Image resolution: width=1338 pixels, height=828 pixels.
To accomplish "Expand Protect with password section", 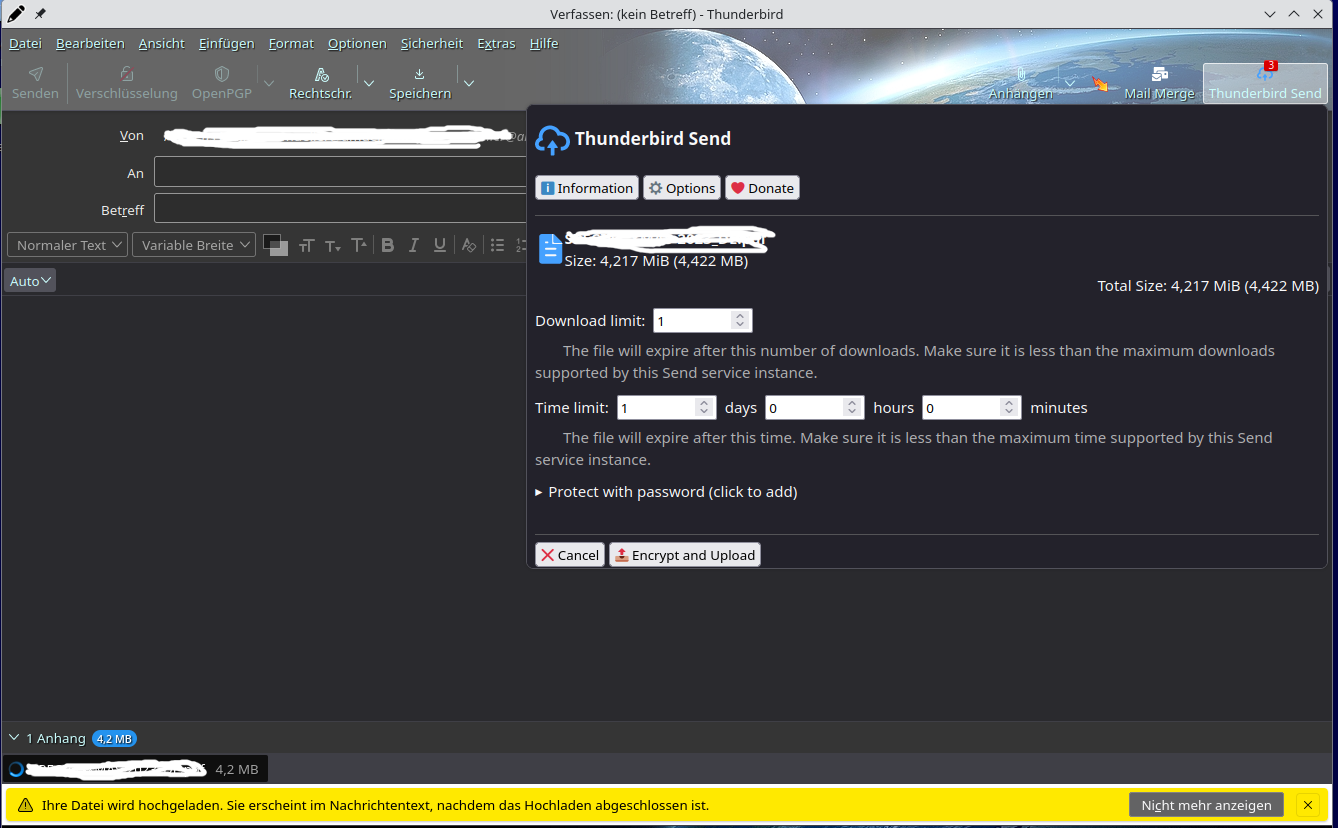I will pyautogui.click(x=666, y=492).
